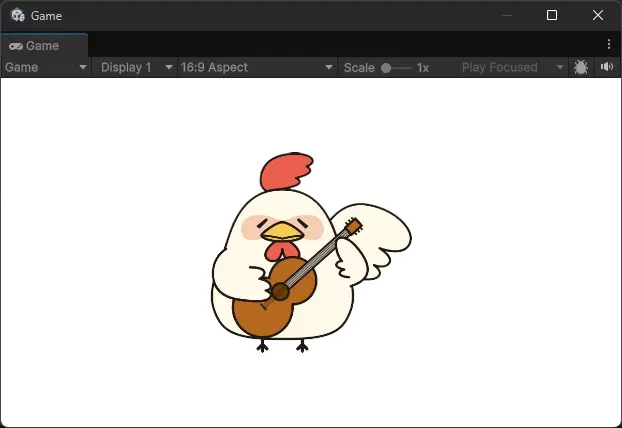Open the Game view type dropdown

pyautogui.click(x=46, y=67)
